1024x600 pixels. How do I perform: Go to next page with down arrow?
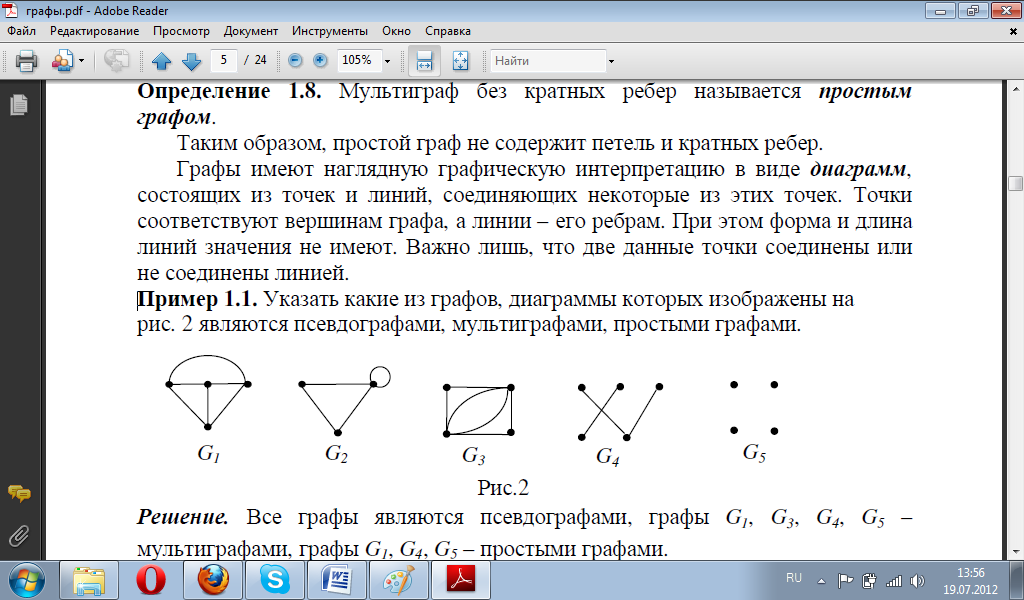point(191,61)
